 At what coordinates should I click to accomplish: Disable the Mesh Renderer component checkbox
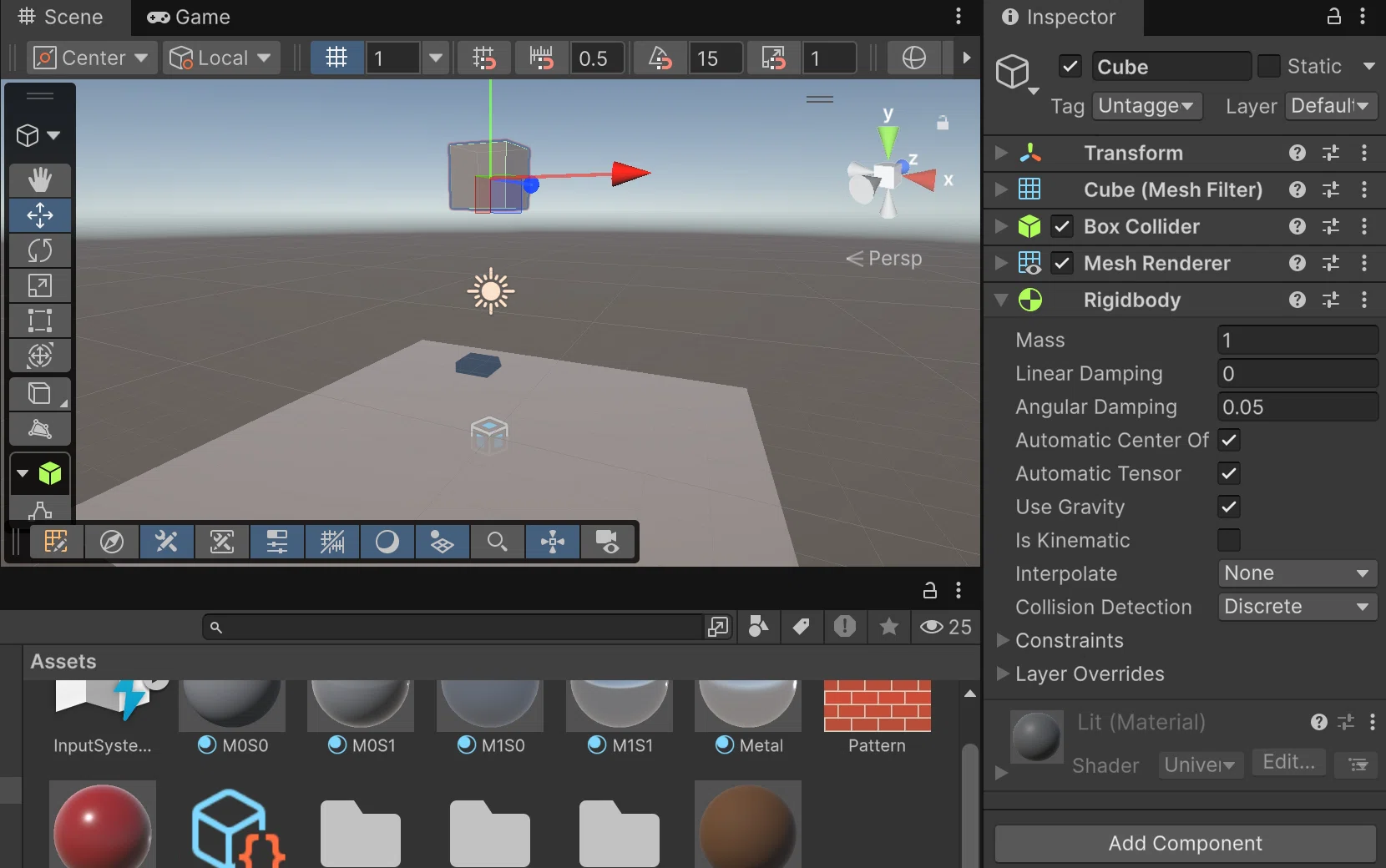pyautogui.click(x=1062, y=263)
